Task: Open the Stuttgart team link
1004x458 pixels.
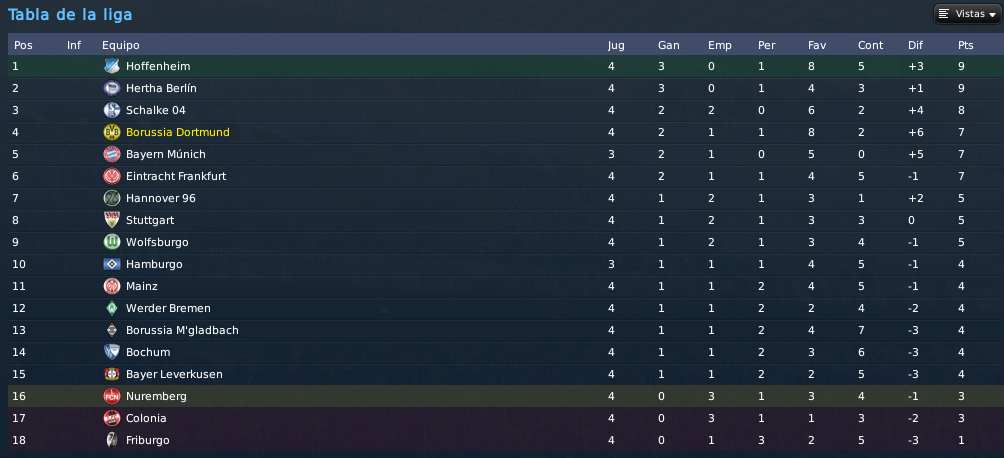Action: pos(150,220)
